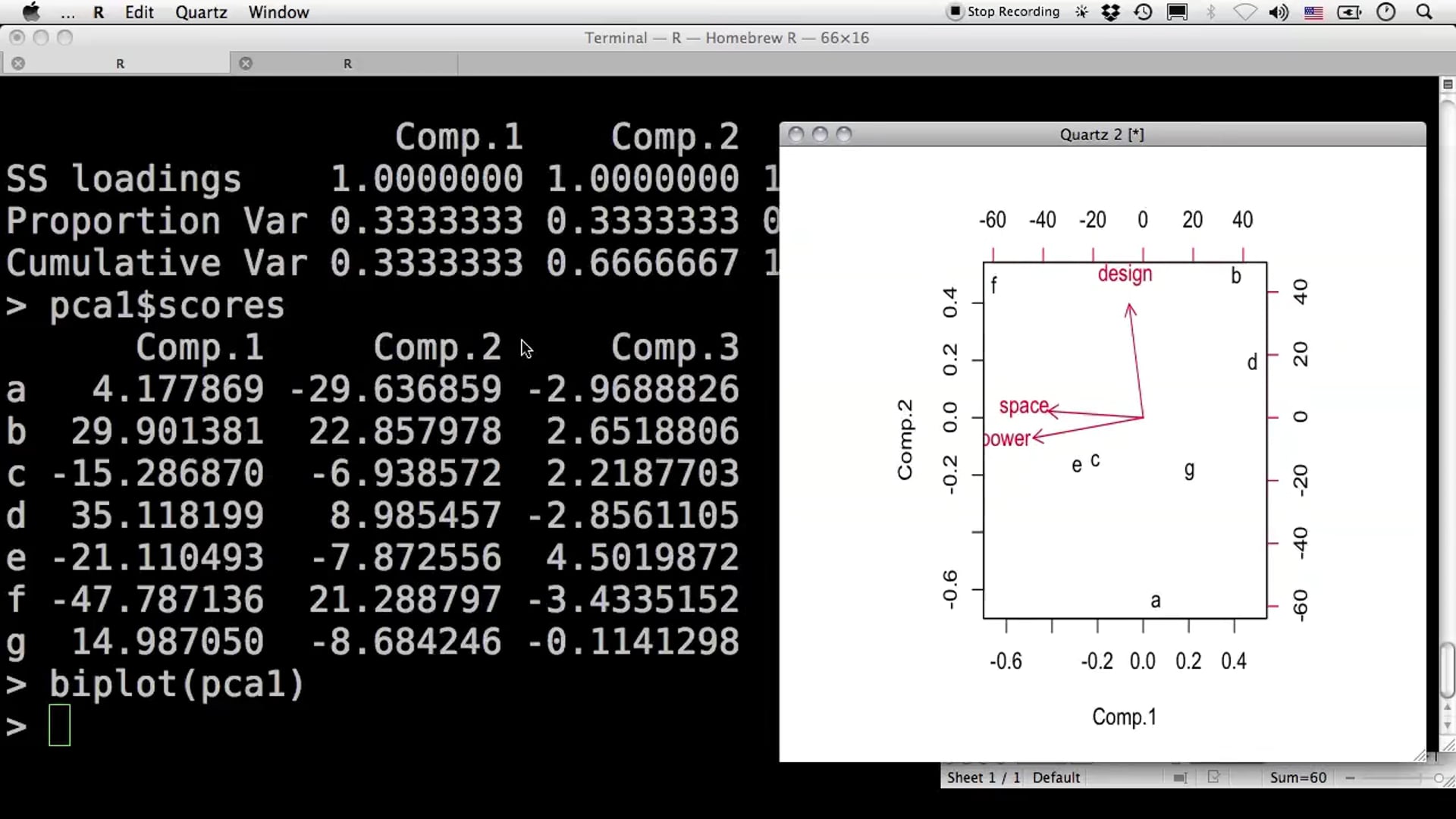
Task: Open the Quartz menu
Action: [x=201, y=12]
